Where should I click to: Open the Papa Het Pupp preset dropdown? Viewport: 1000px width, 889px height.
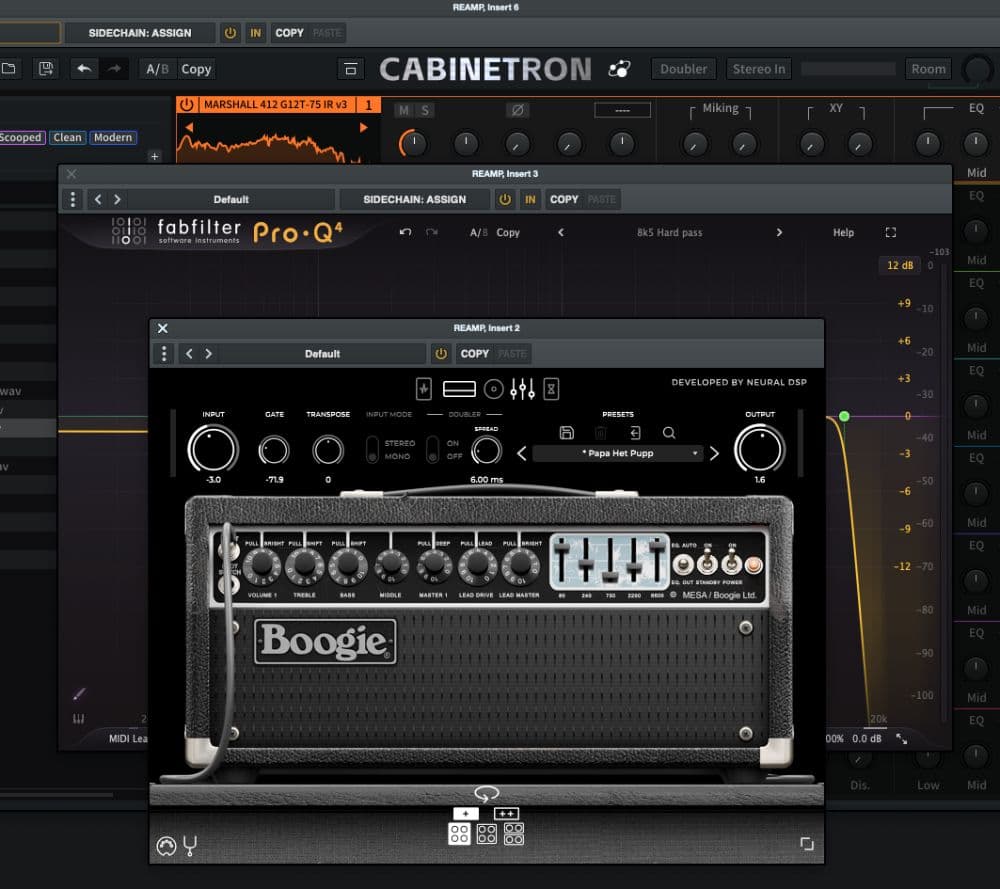pyautogui.click(x=616, y=453)
